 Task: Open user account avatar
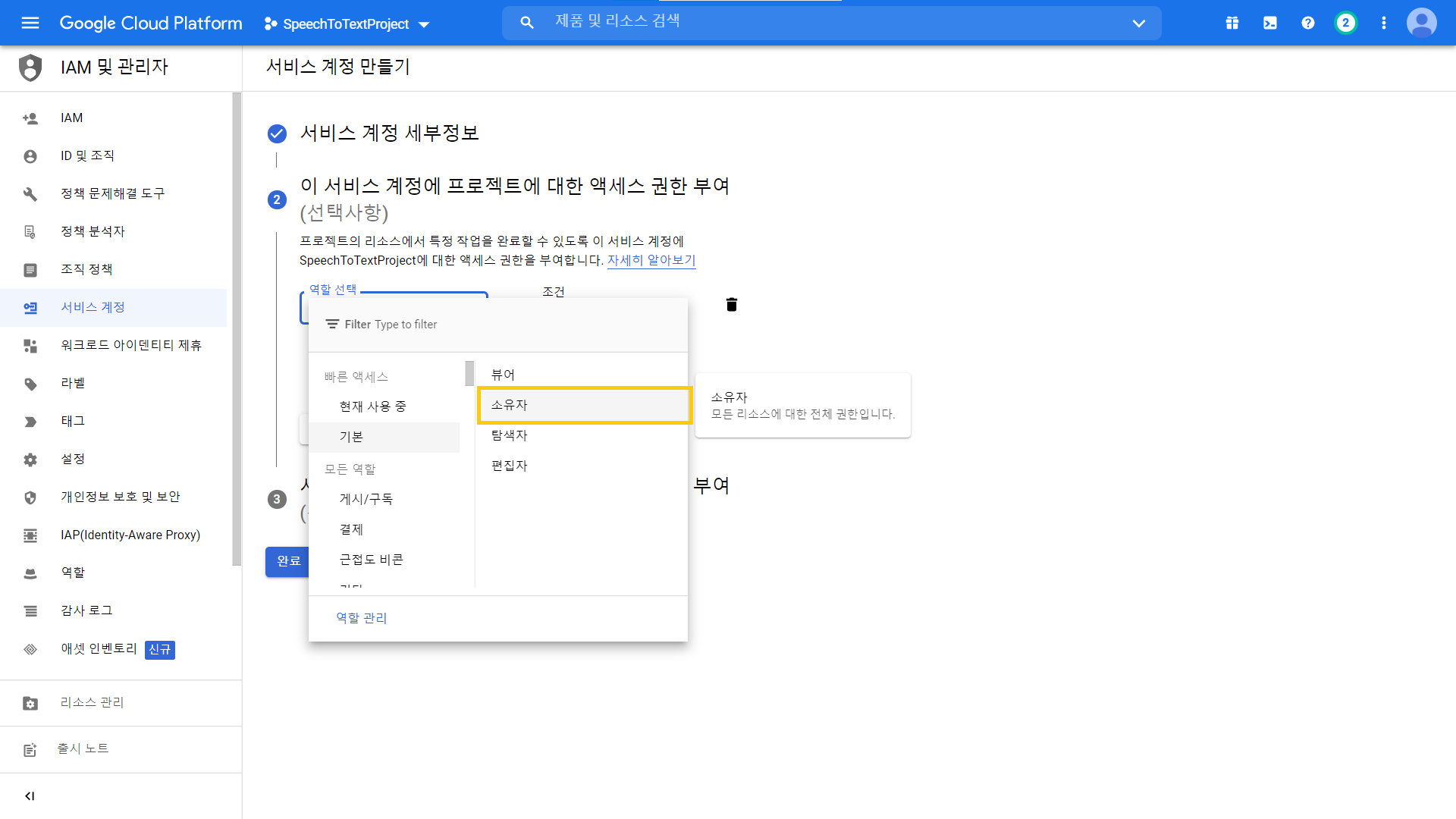[x=1422, y=23]
